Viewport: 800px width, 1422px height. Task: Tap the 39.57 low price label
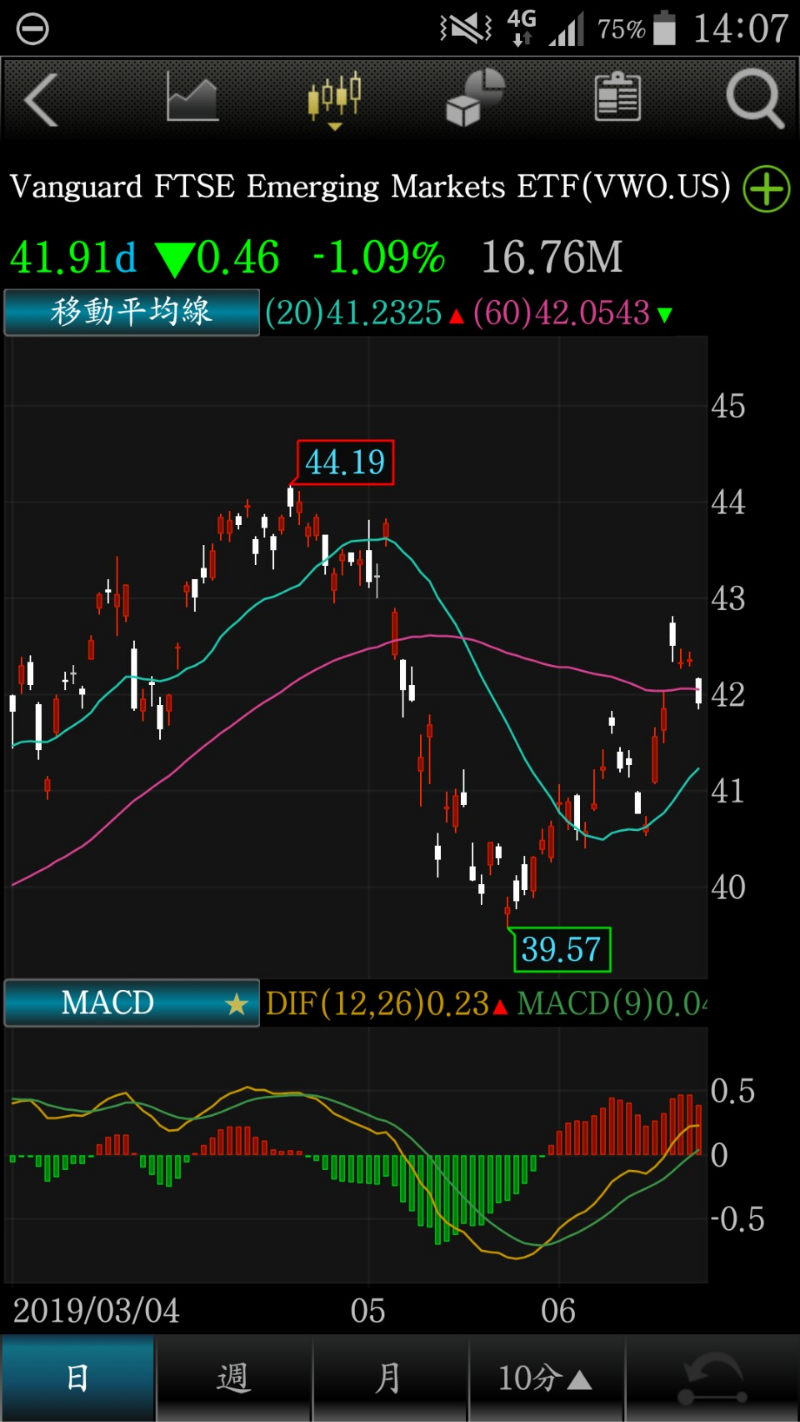tap(561, 949)
